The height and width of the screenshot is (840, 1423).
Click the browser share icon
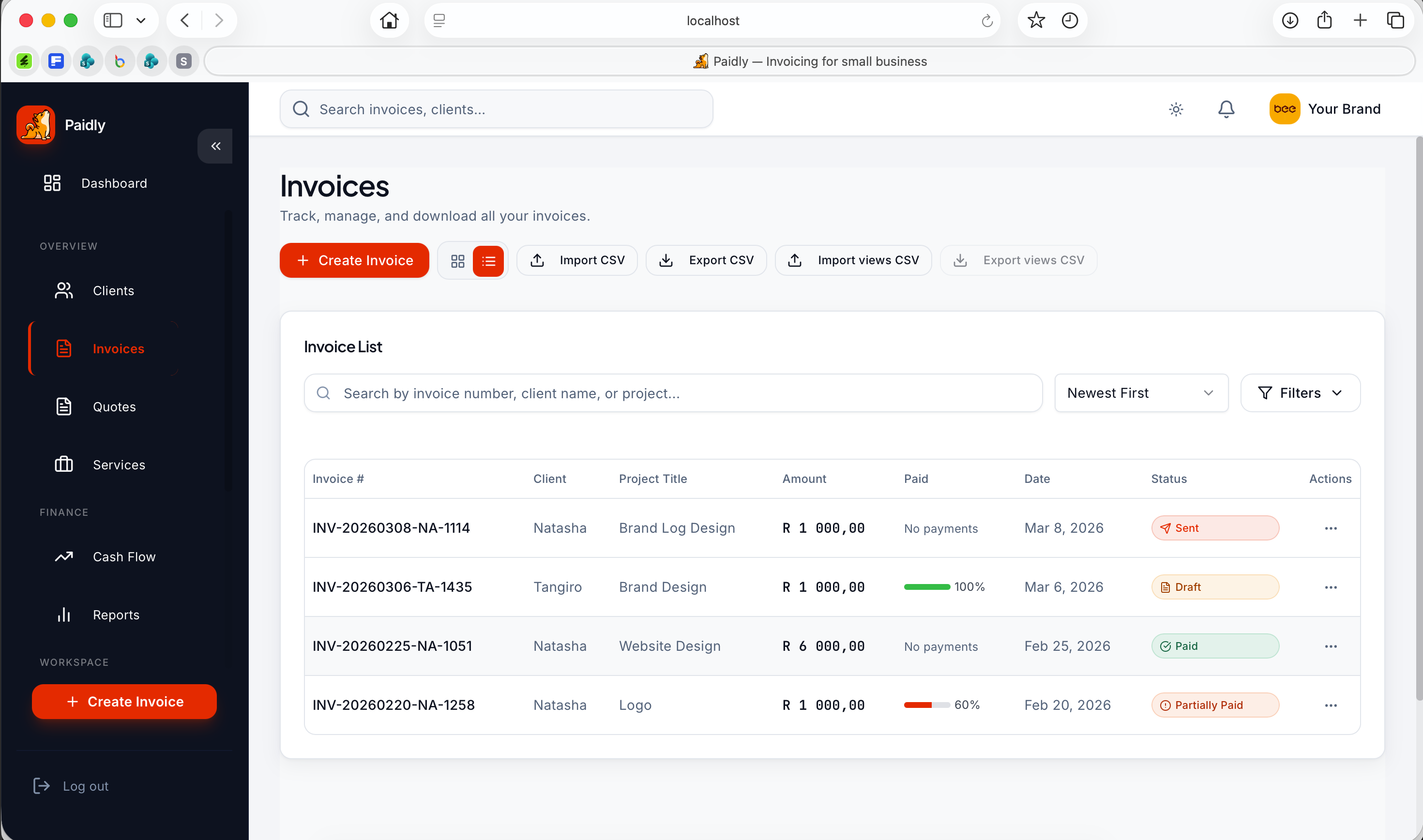coord(1324,20)
